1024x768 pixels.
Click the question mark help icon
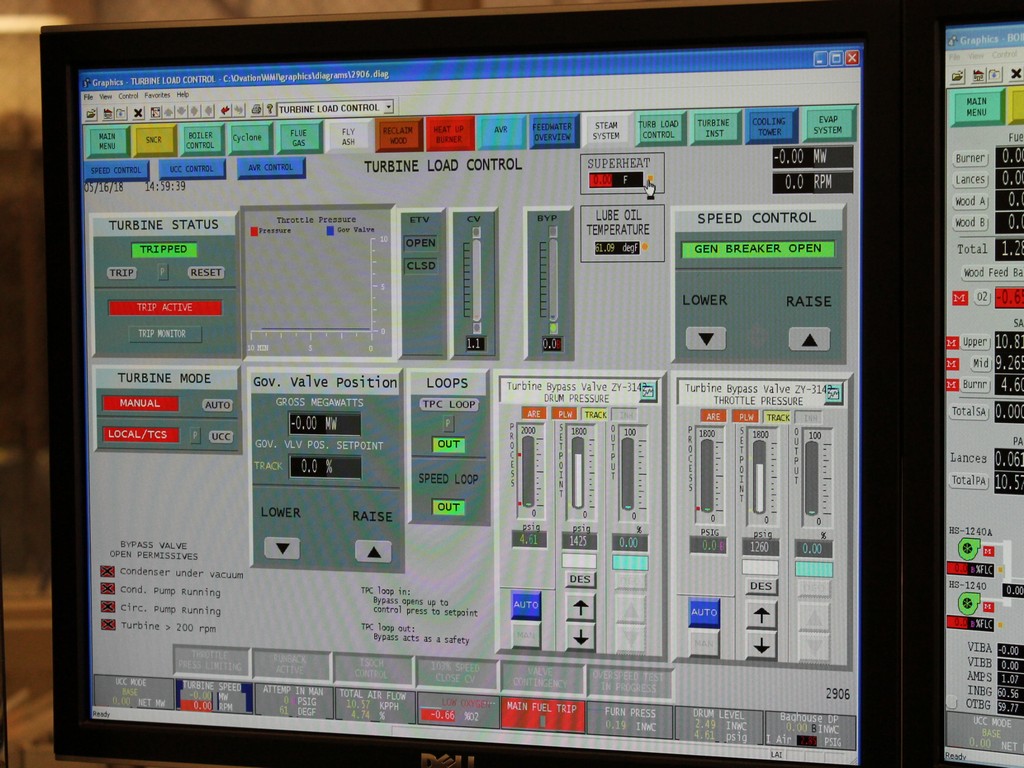coord(269,109)
